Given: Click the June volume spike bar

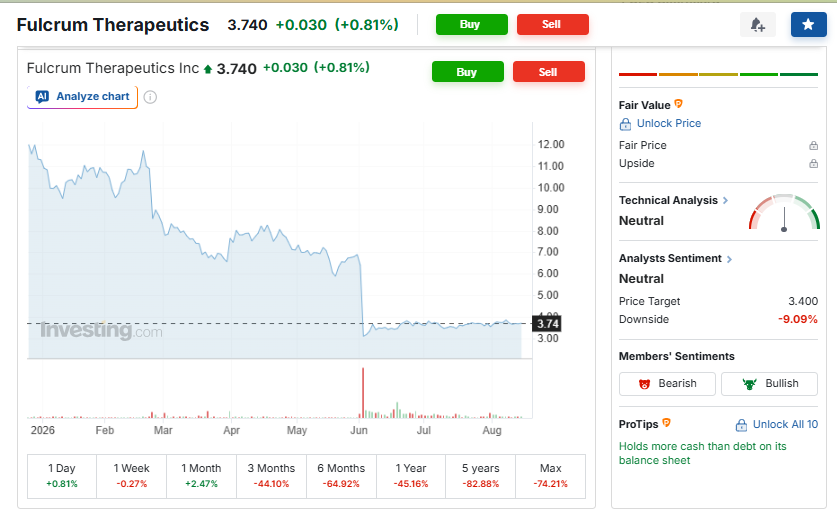Looking at the screenshot, I should click(363, 392).
